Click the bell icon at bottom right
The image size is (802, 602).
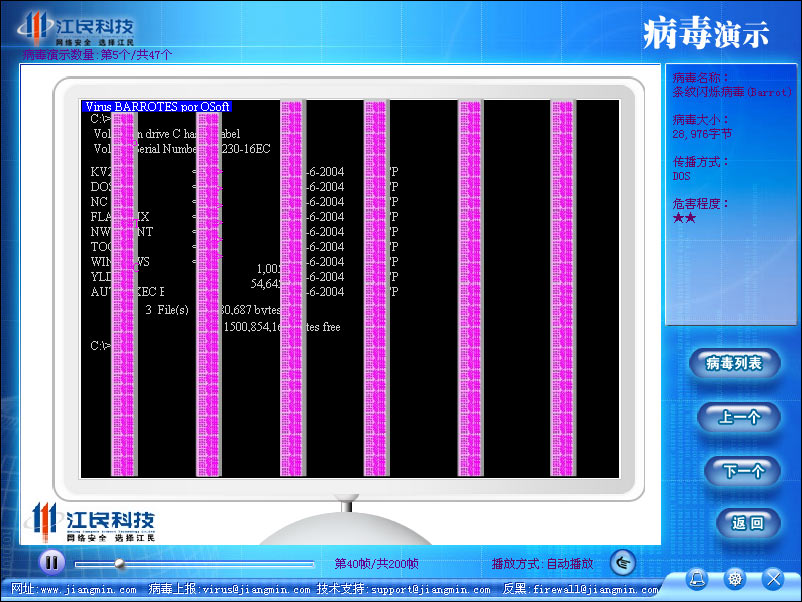tap(697, 578)
